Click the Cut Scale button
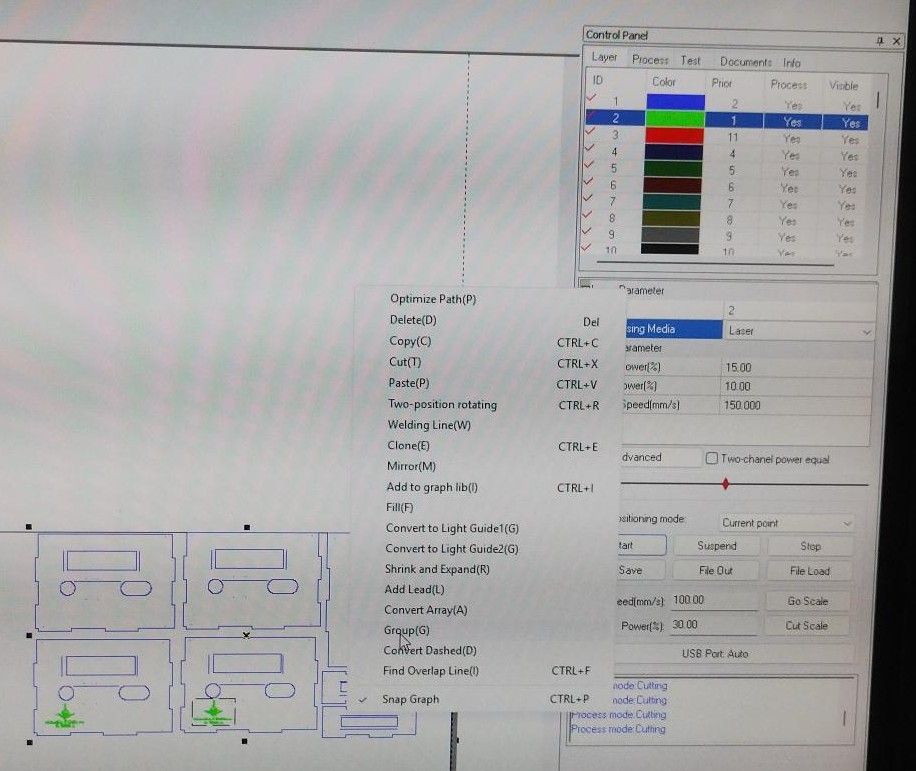Viewport: 916px width, 771px height. (806, 626)
